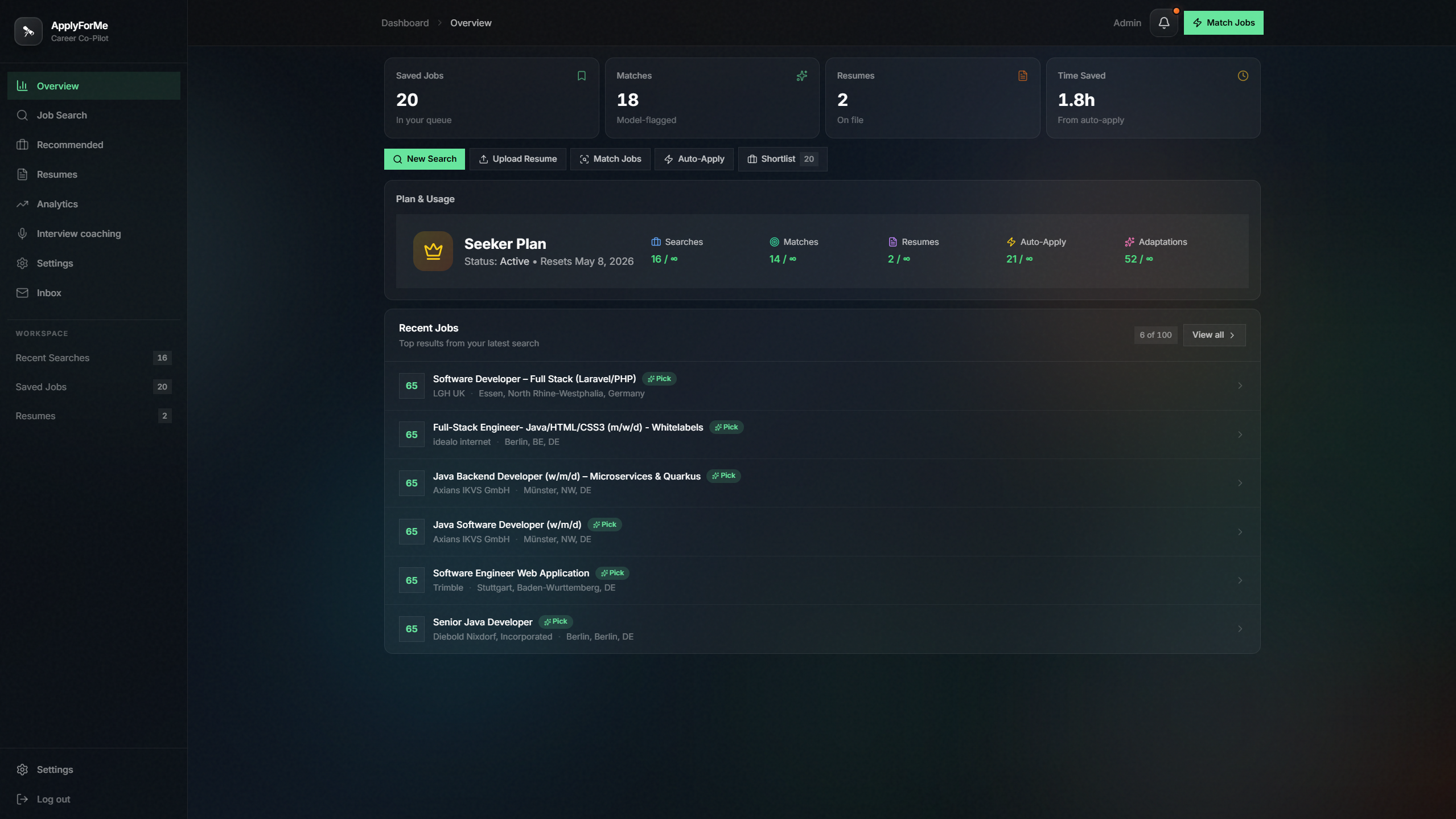Click the Seeker Plan crown icon
The image size is (1456, 819).
pyautogui.click(x=433, y=251)
